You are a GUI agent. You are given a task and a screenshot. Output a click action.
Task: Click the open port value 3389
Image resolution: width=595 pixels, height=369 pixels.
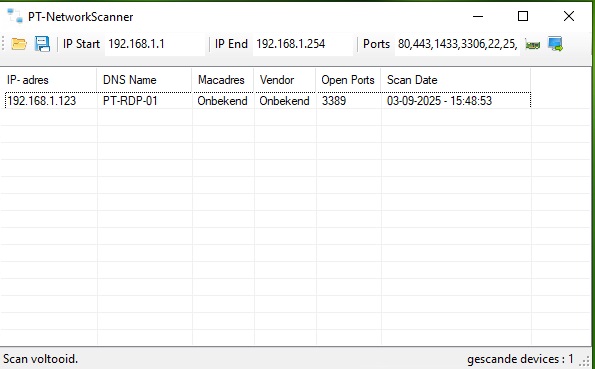(334, 101)
